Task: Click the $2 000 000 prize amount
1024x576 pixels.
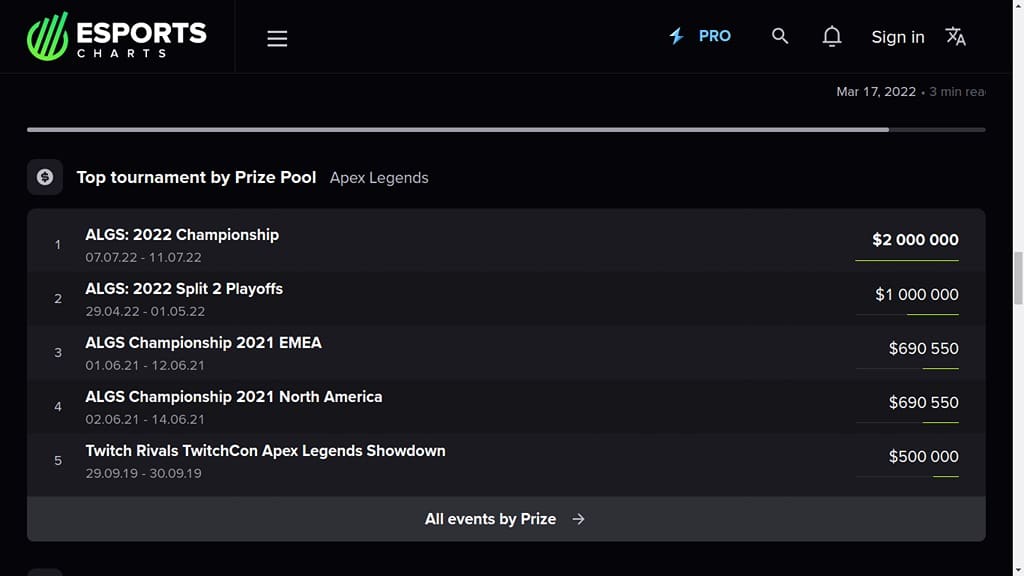Action: click(915, 240)
